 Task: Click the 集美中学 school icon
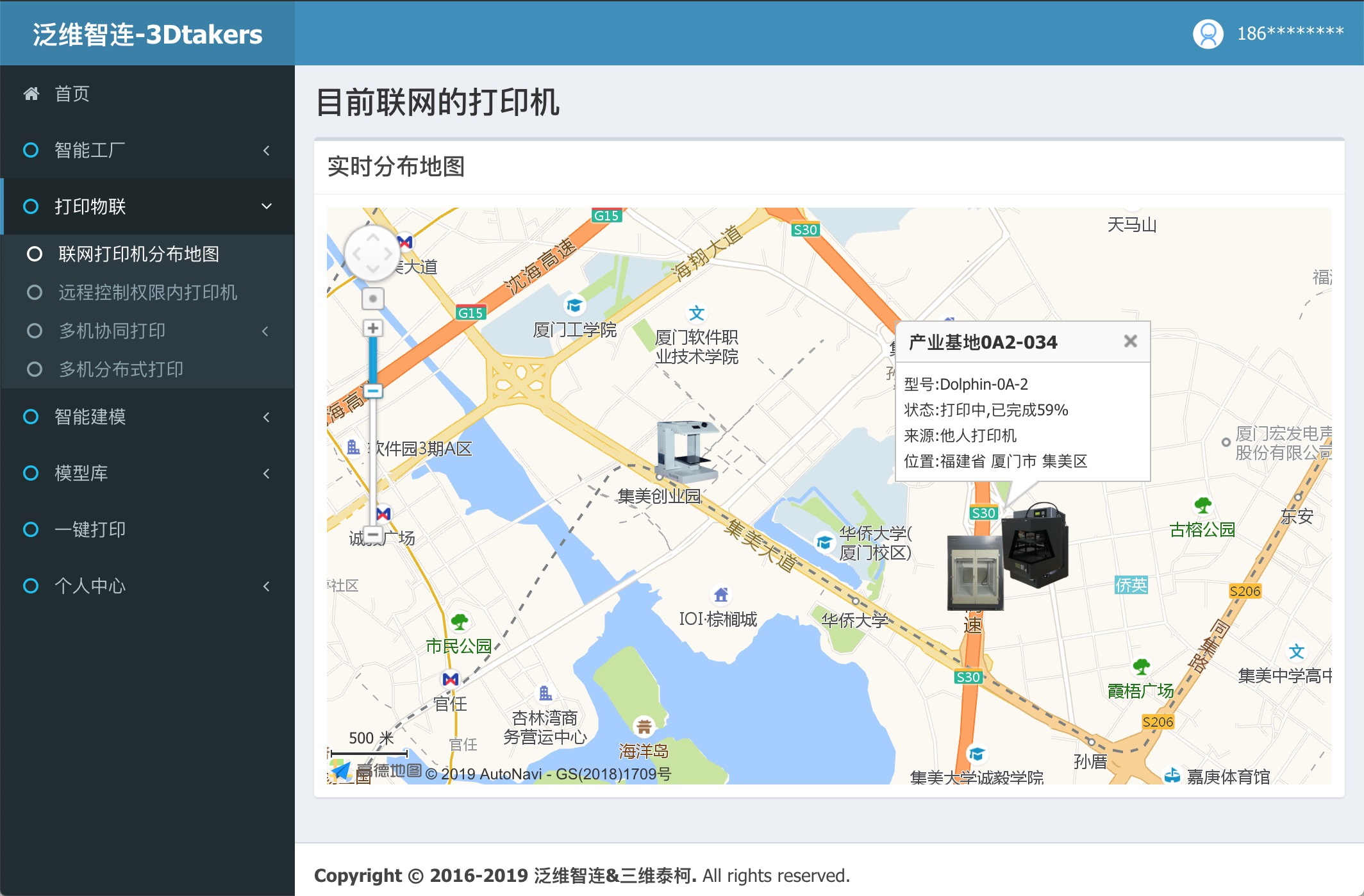pos(1296,651)
